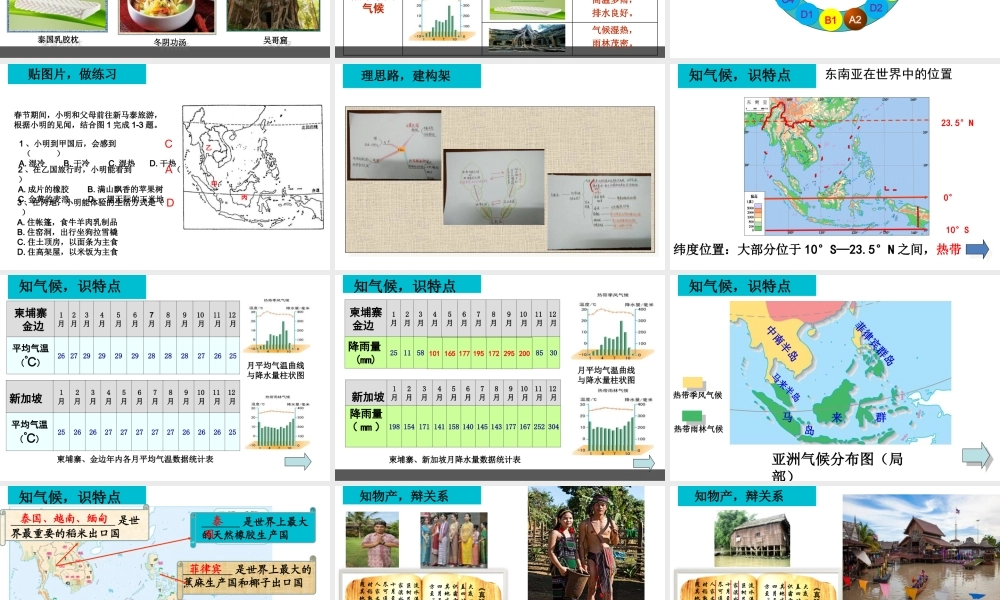Click the teal banner about 天然橡胶生产国
This screenshot has height=600, width=1000.
254,527
